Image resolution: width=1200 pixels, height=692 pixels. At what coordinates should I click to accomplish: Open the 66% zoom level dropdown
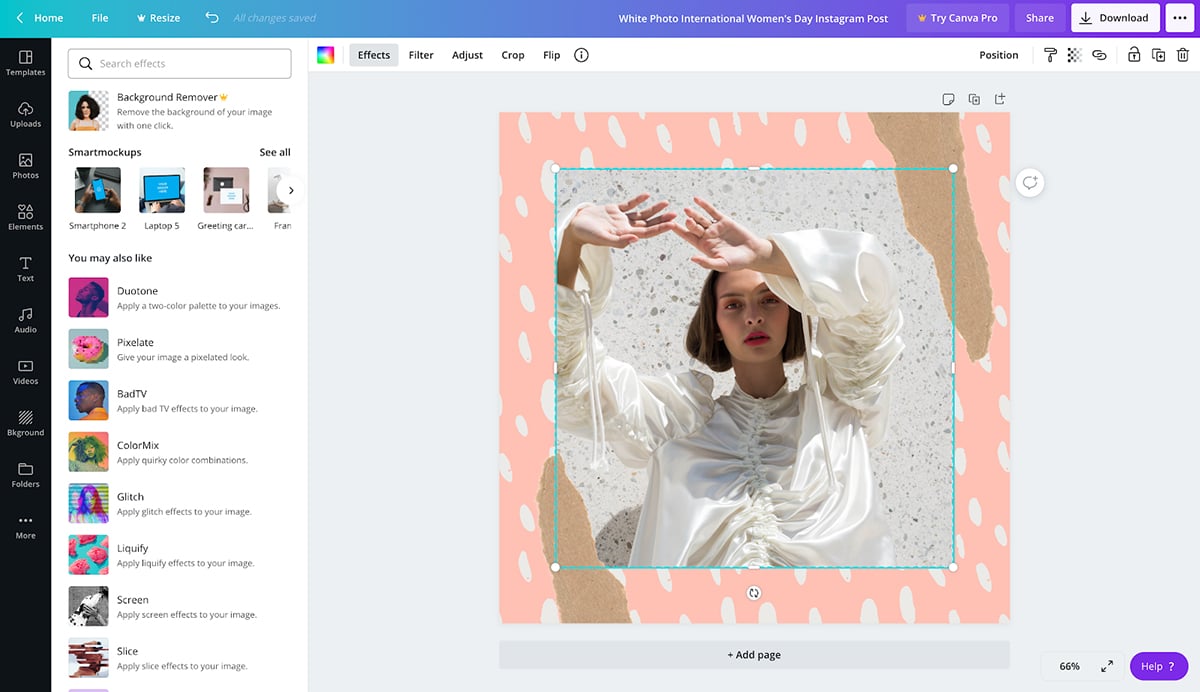coord(1069,666)
